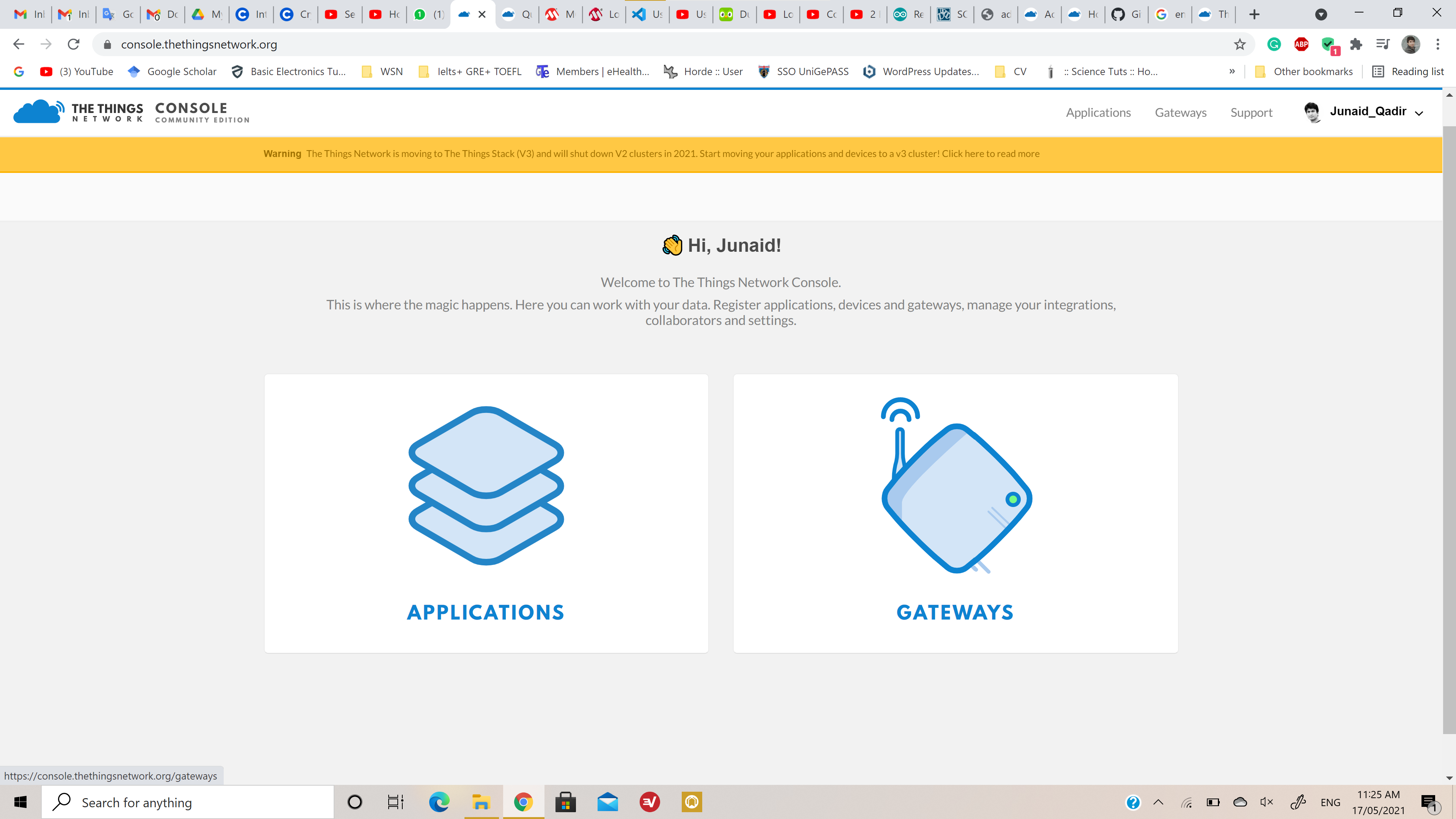Viewport: 1456px width, 819px height.
Task: Click the browser forward arrow
Action: pyautogui.click(x=46, y=44)
